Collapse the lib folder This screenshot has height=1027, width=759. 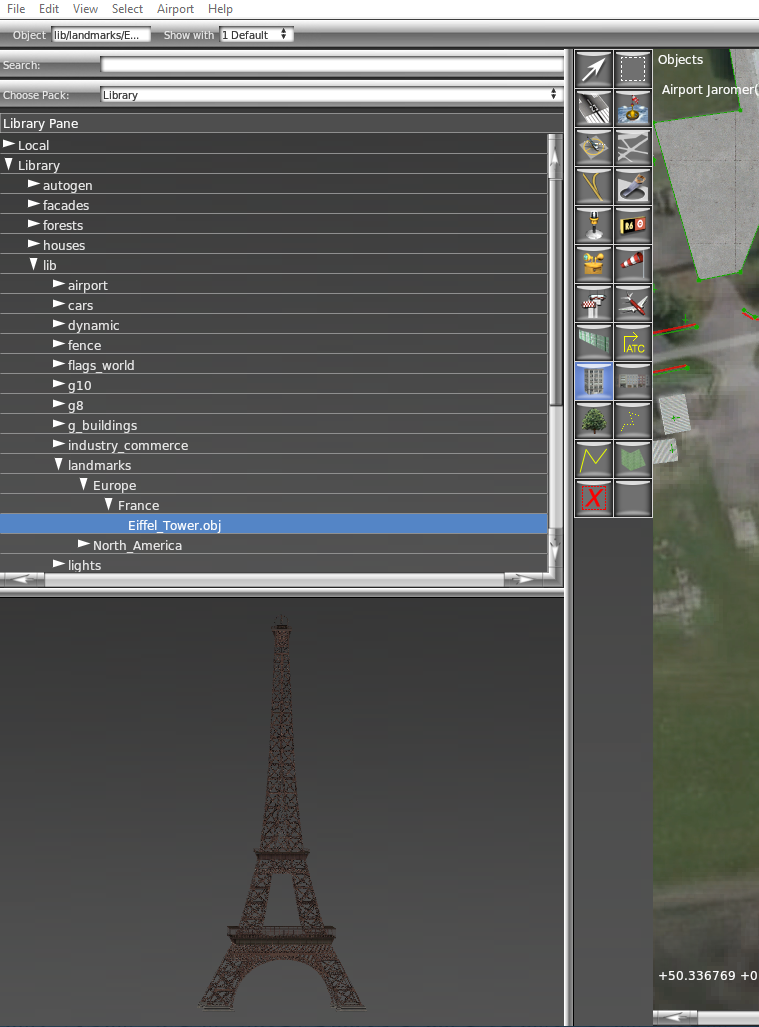point(33,264)
